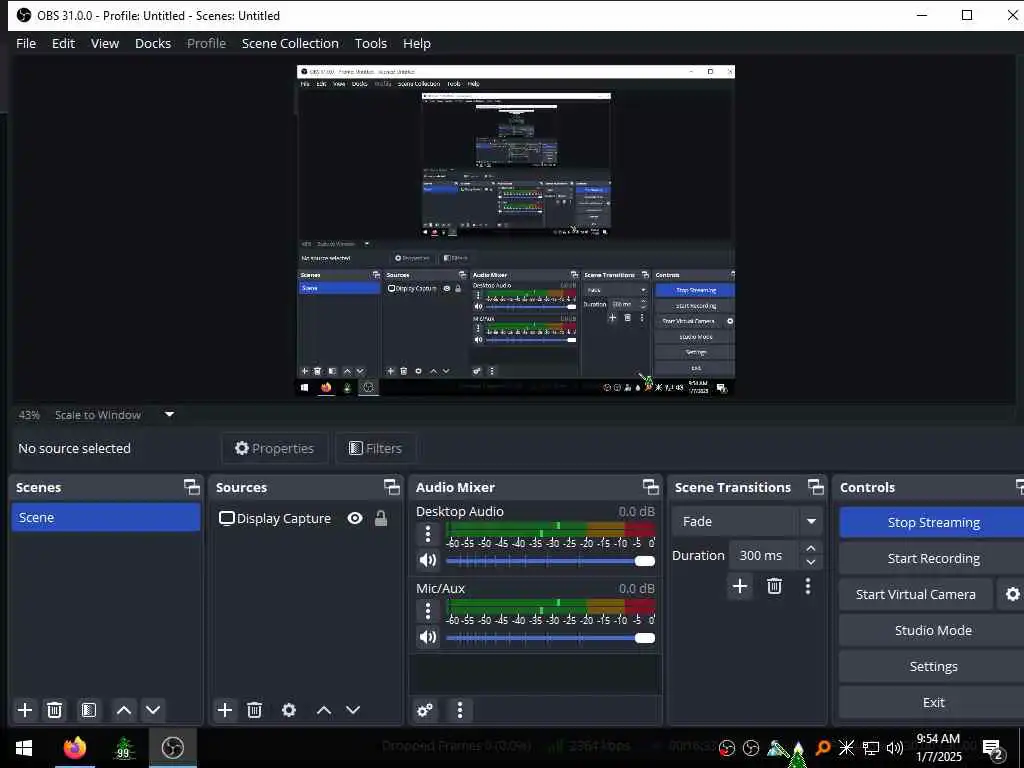Open the View menu
Screen dimensions: 1024x768
pyautogui.click(x=104, y=43)
